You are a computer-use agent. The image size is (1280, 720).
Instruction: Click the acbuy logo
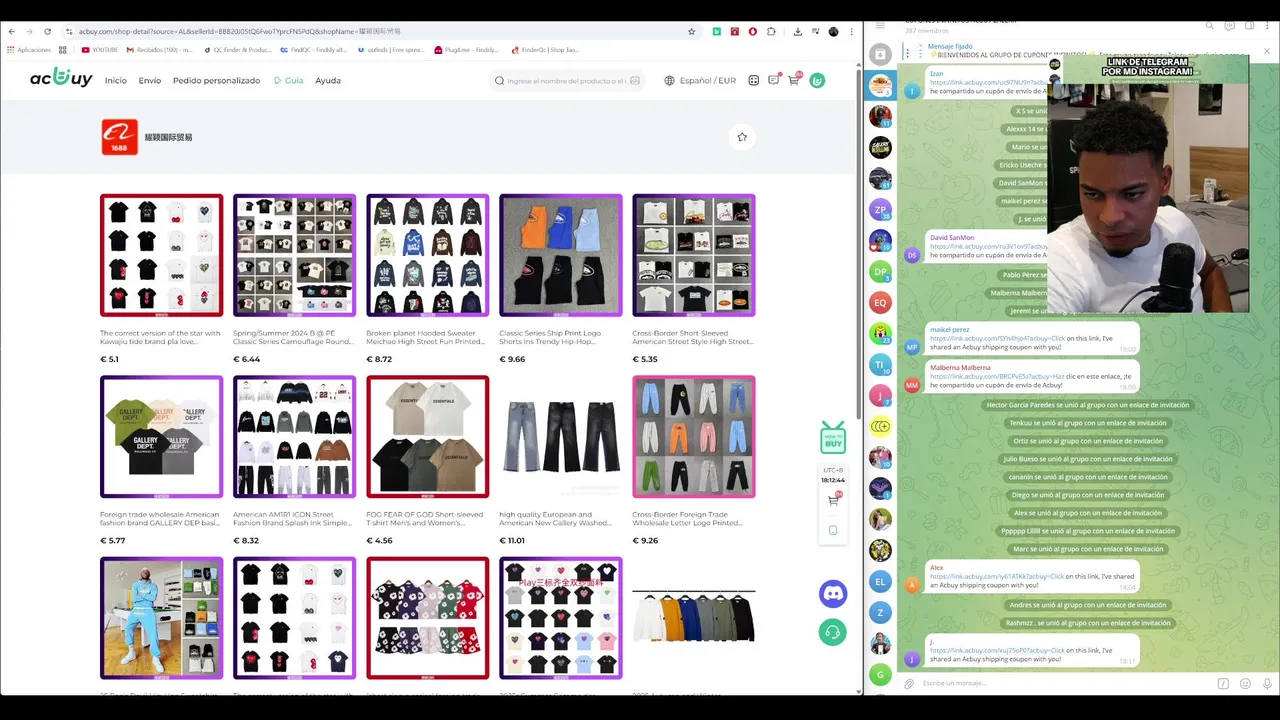[x=61, y=79]
